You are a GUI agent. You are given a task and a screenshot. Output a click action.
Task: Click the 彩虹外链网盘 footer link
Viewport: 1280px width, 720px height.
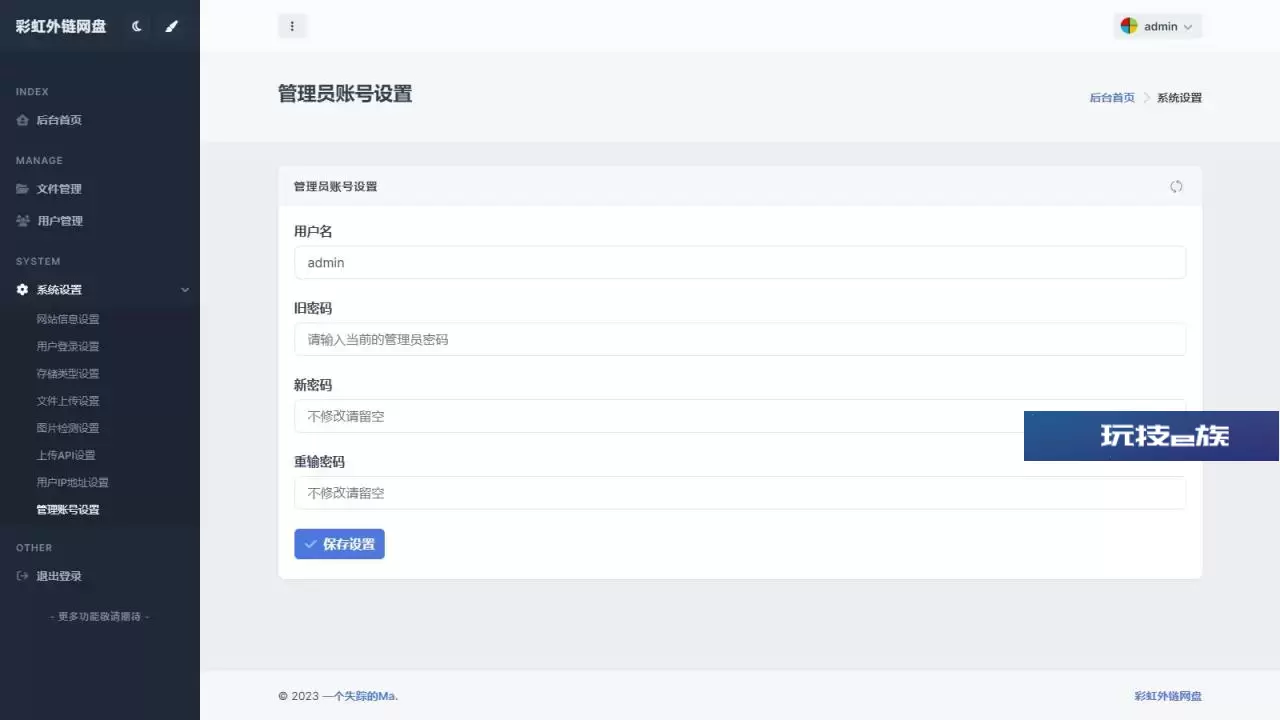[1168, 696]
